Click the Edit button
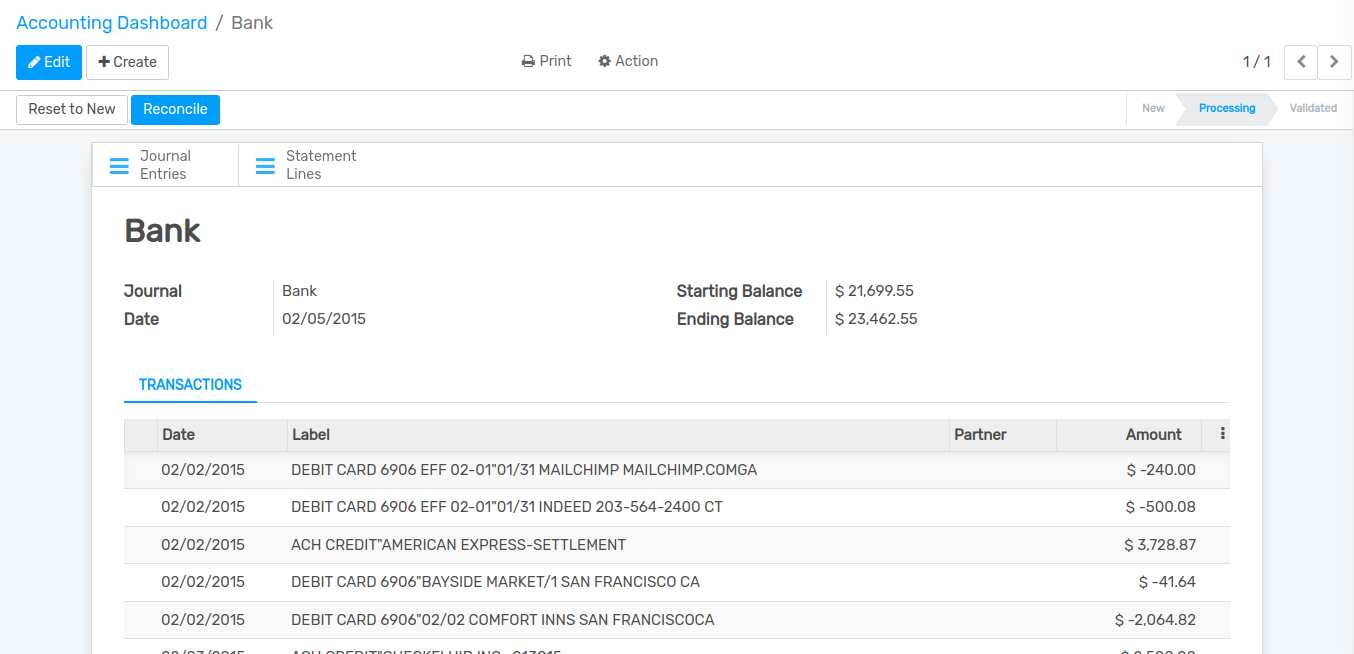This screenshot has height=654, width=1354. (x=49, y=62)
